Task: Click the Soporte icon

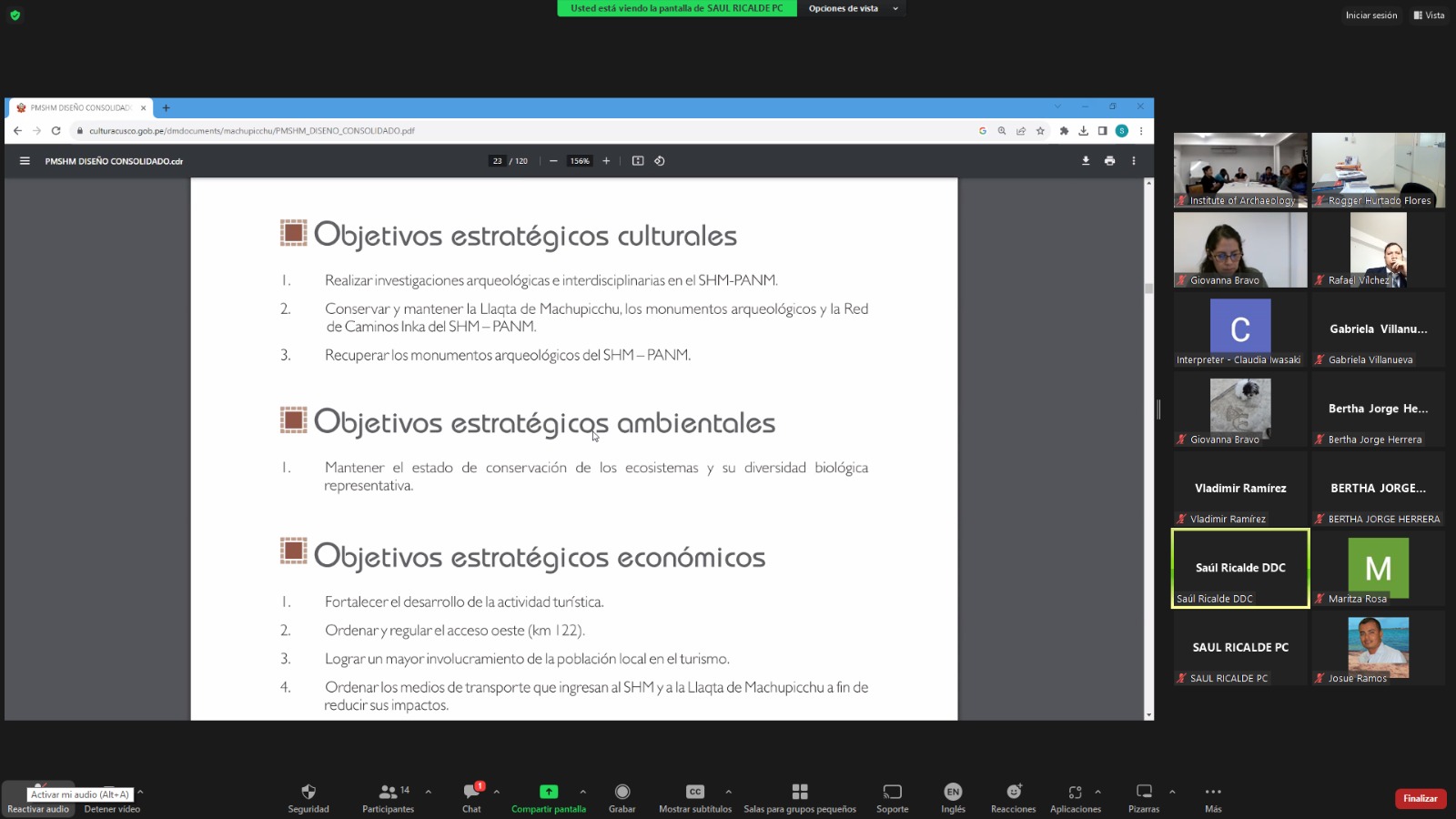Action: pos(893,792)
